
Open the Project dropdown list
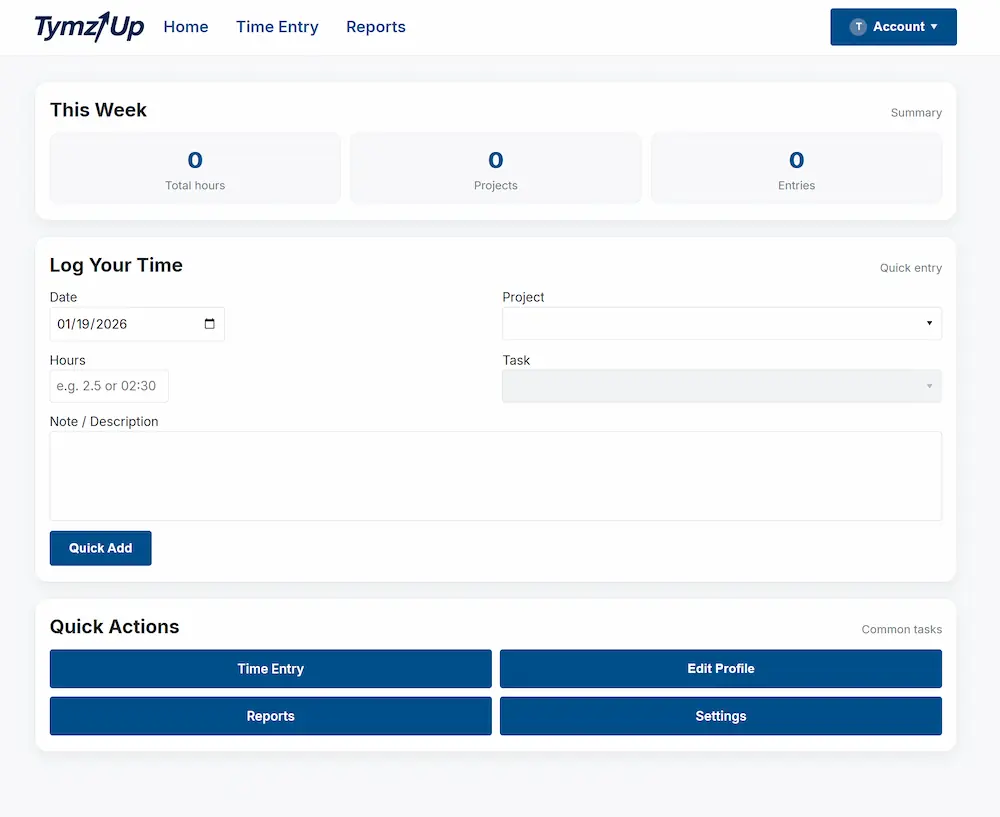coord(721,324)
